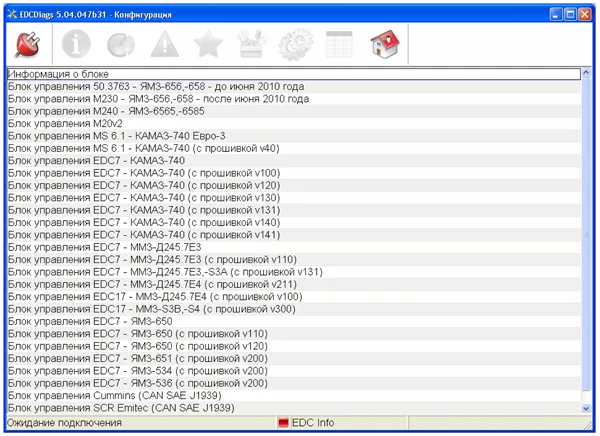Select EDC7 ЯМЗ-650 прошивкой v110 row

[294, 334]
